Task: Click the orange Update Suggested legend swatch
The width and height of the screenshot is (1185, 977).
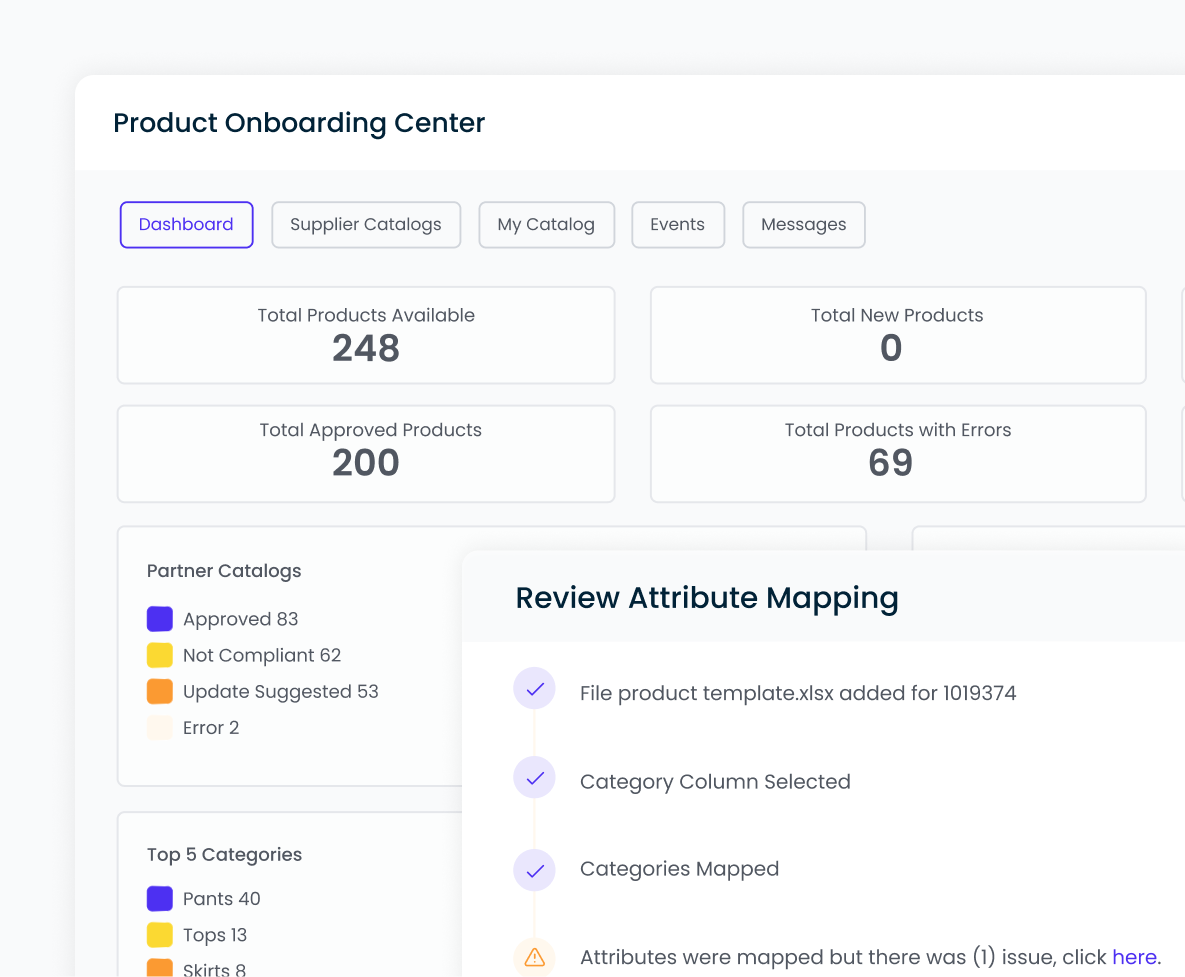Action: [x=160, y=691]
